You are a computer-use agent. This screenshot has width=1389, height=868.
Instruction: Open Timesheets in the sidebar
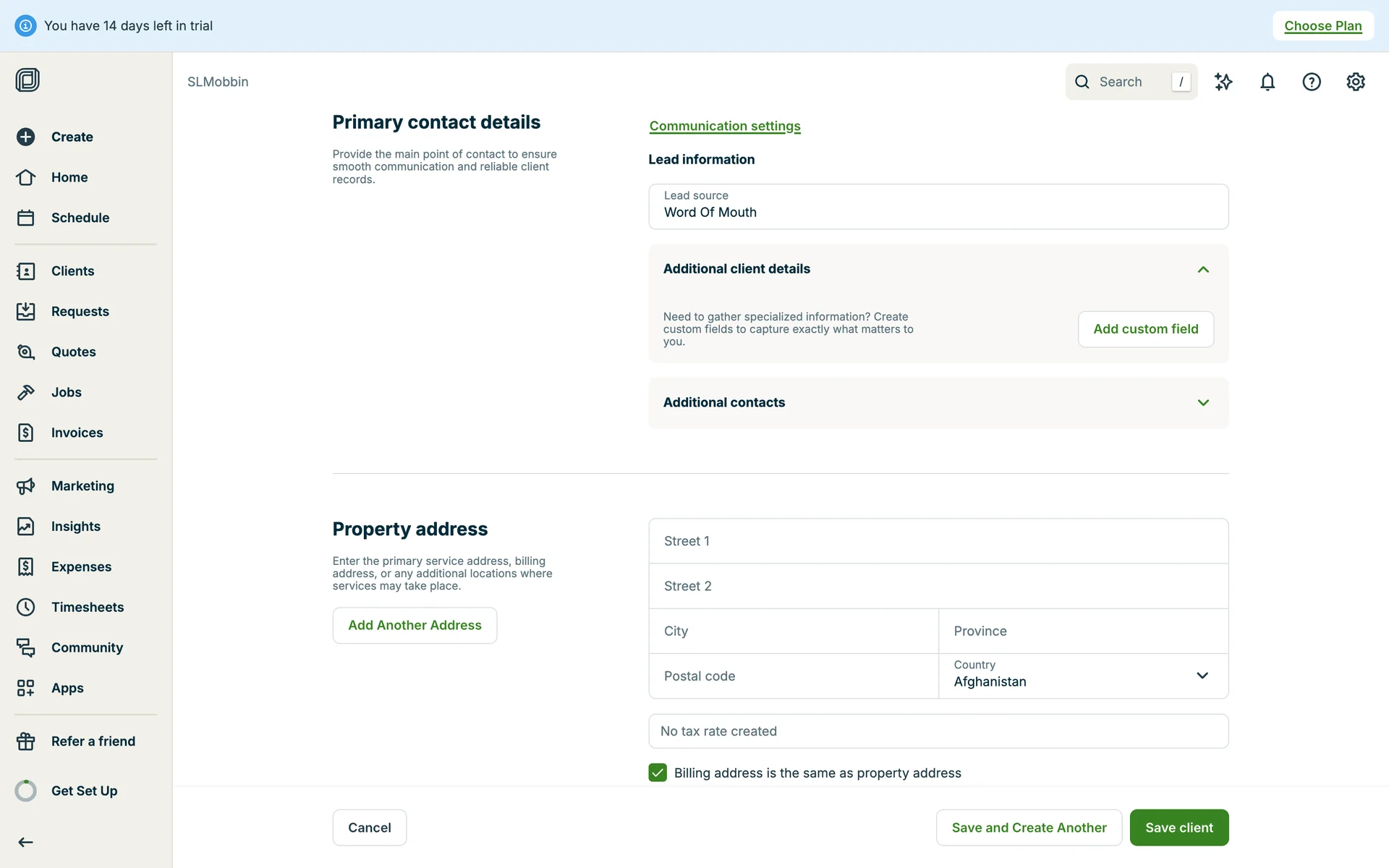[87, 607]
